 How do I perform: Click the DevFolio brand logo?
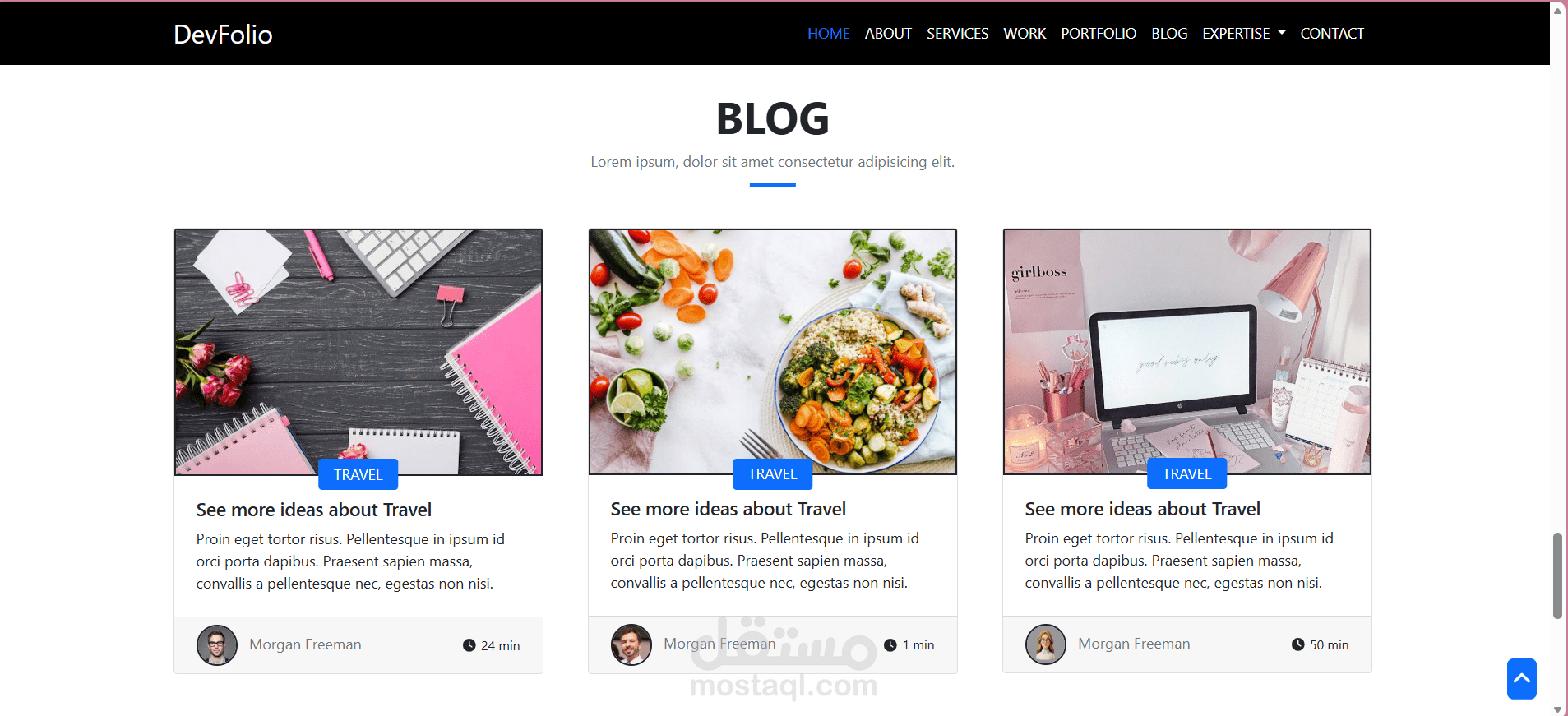click(x=223, y=34)
